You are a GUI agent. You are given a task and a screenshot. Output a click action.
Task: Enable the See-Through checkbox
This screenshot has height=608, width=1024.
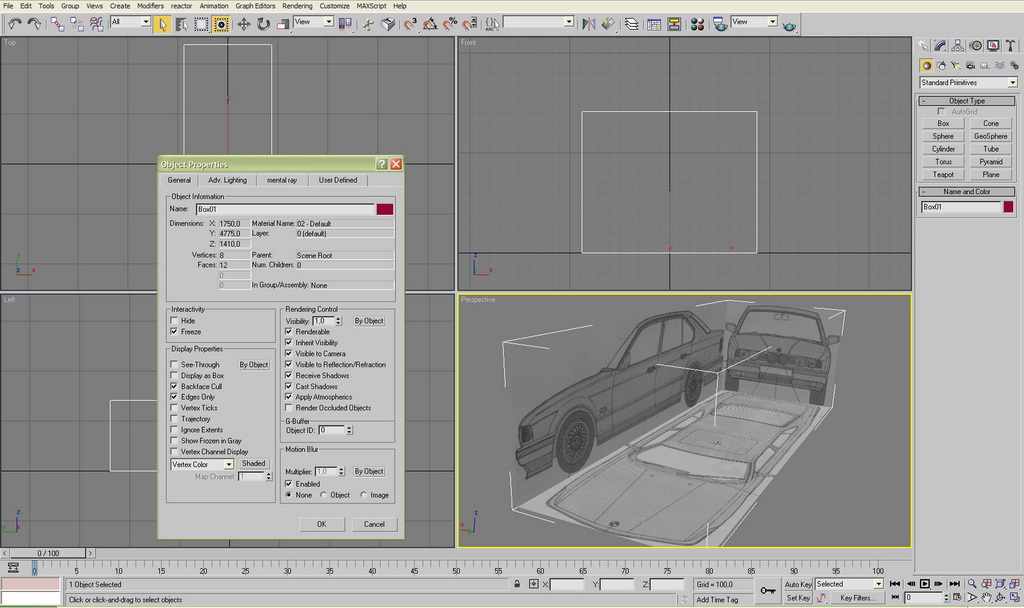point(175,365)
